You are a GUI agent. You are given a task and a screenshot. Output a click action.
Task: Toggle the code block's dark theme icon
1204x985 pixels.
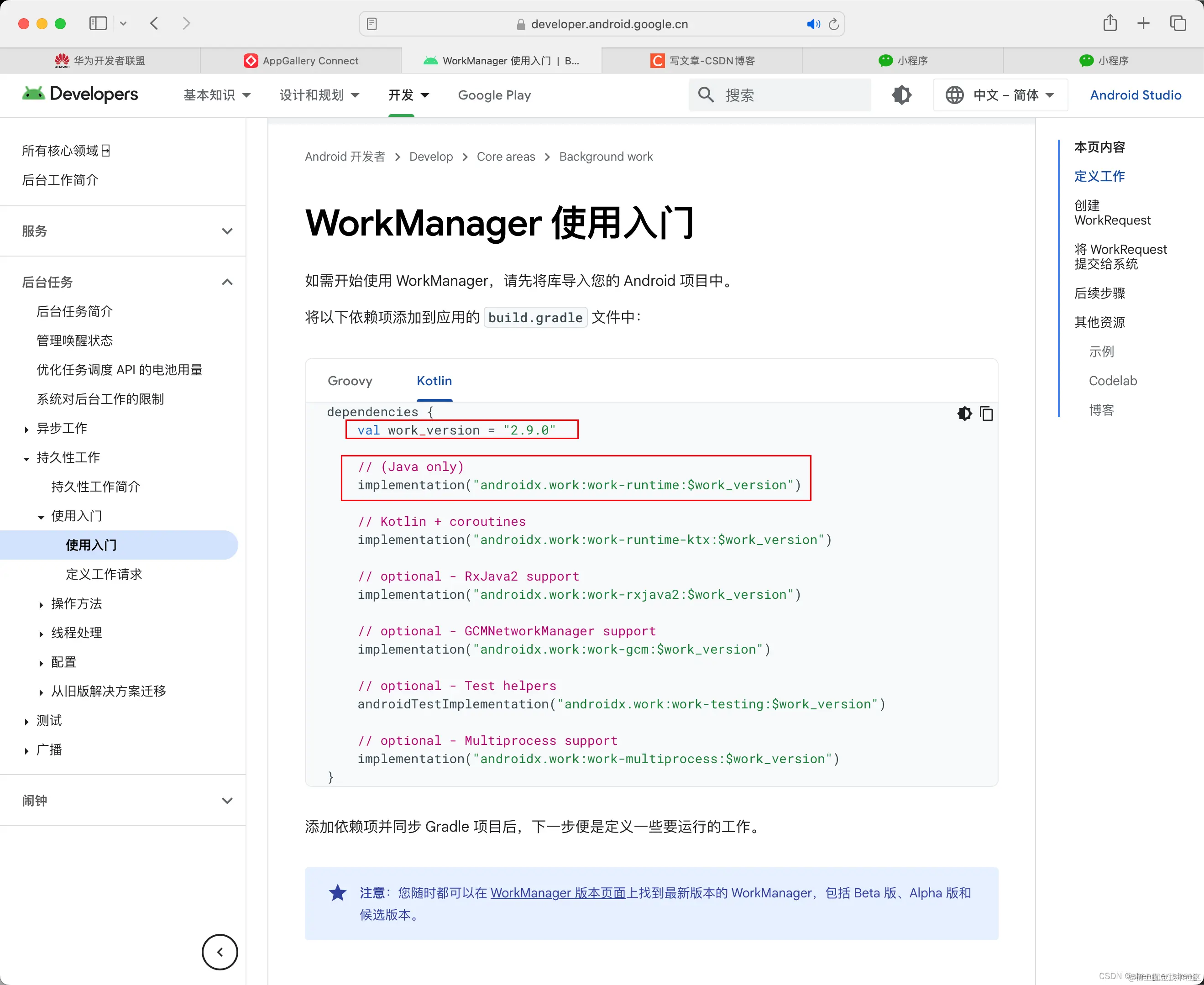click(x=964, y=414)
